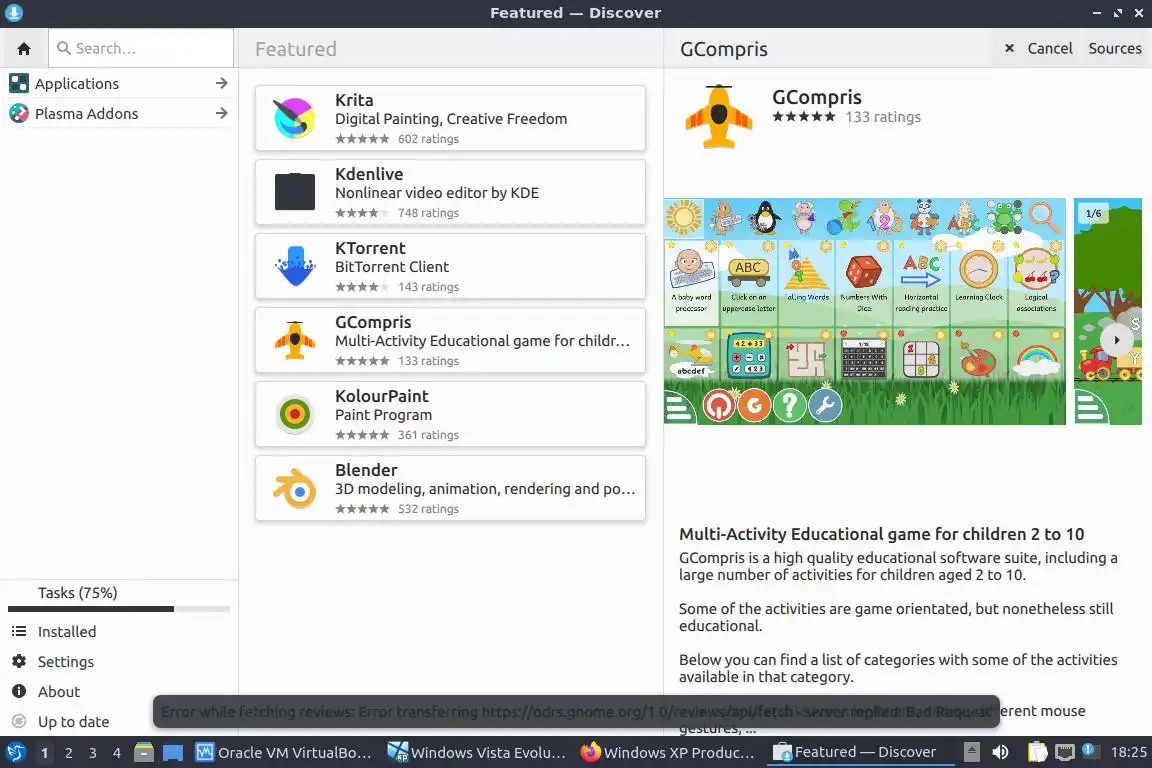Image resolution: width=1152 pixels, height=768 pixels.
Task: Switch to virtual desktop 2
Action: tap(68, 753)
